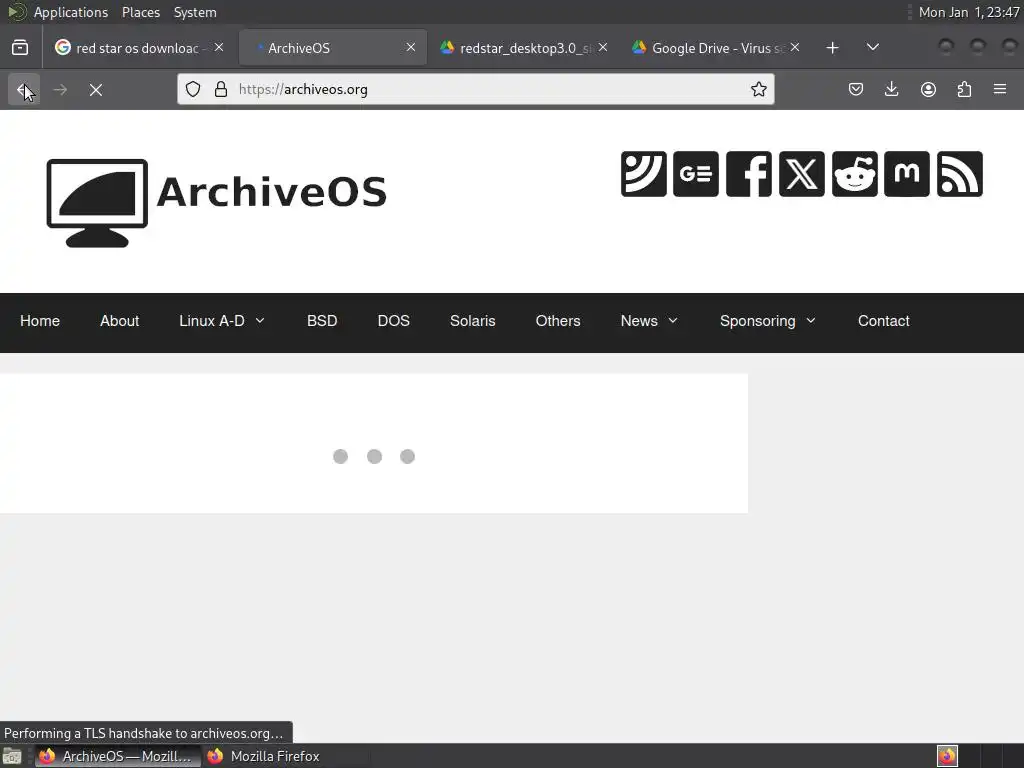Click the Firefox account icon
This screenshot has width=1024, height=768.
[x=928, y=89]
